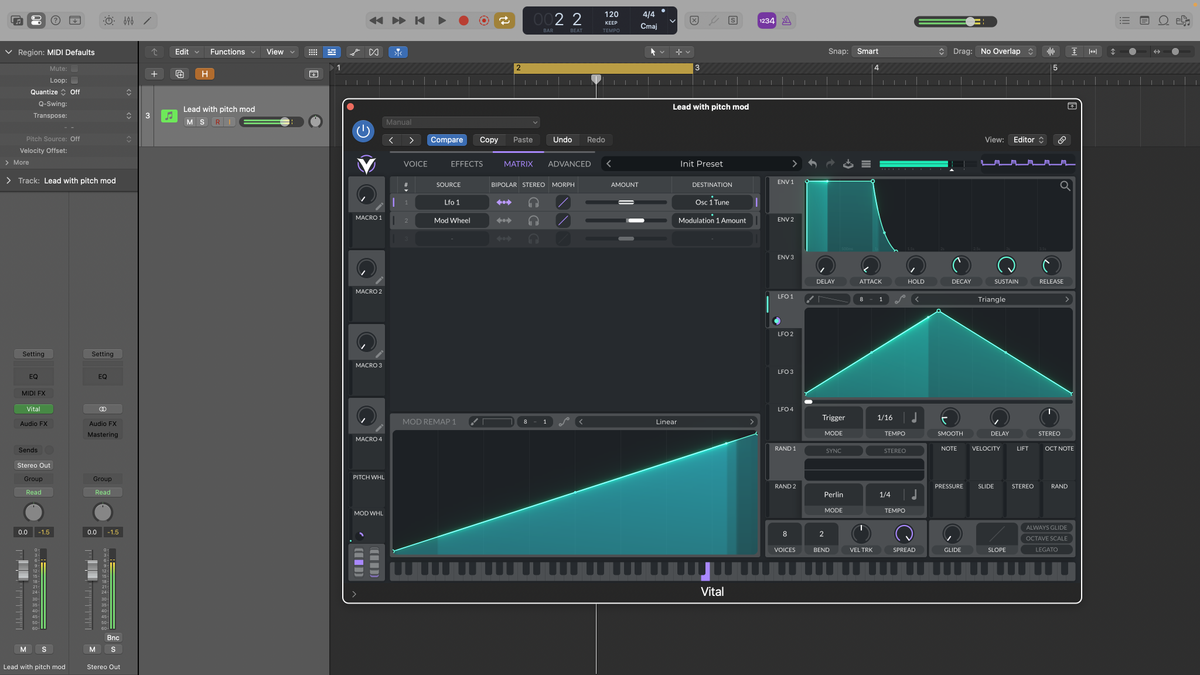The width and height of the screenshot is (1200, 675).
Task: Open the Media Browser button
Action: pos(1184,20)
